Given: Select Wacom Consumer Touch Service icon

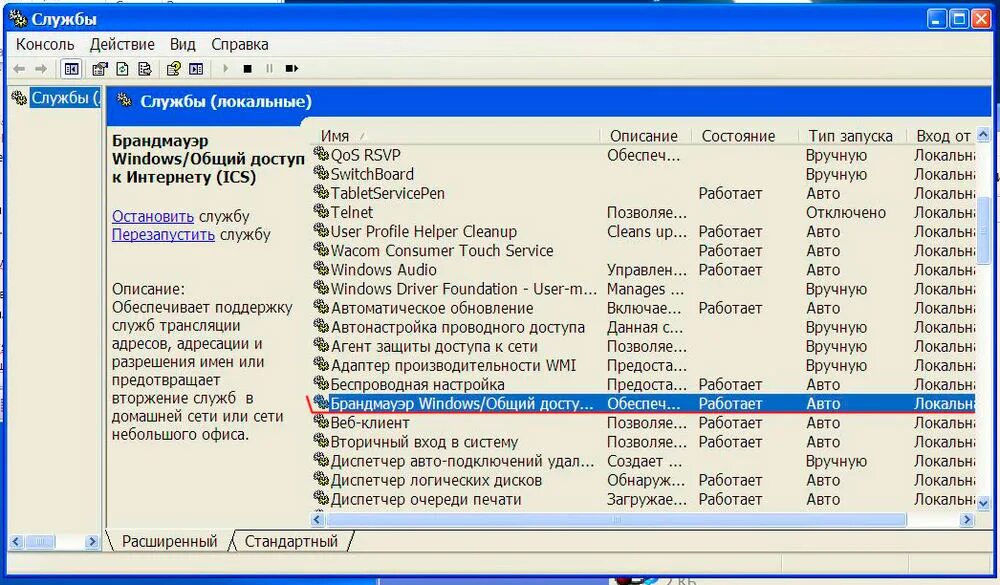Looking at the screenshot, I should coord(321,250).
